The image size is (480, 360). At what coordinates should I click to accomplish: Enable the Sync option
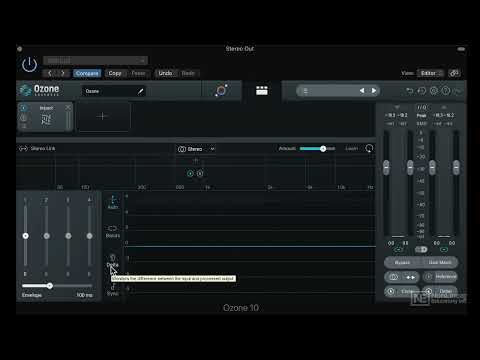click(x=113, y=289)
